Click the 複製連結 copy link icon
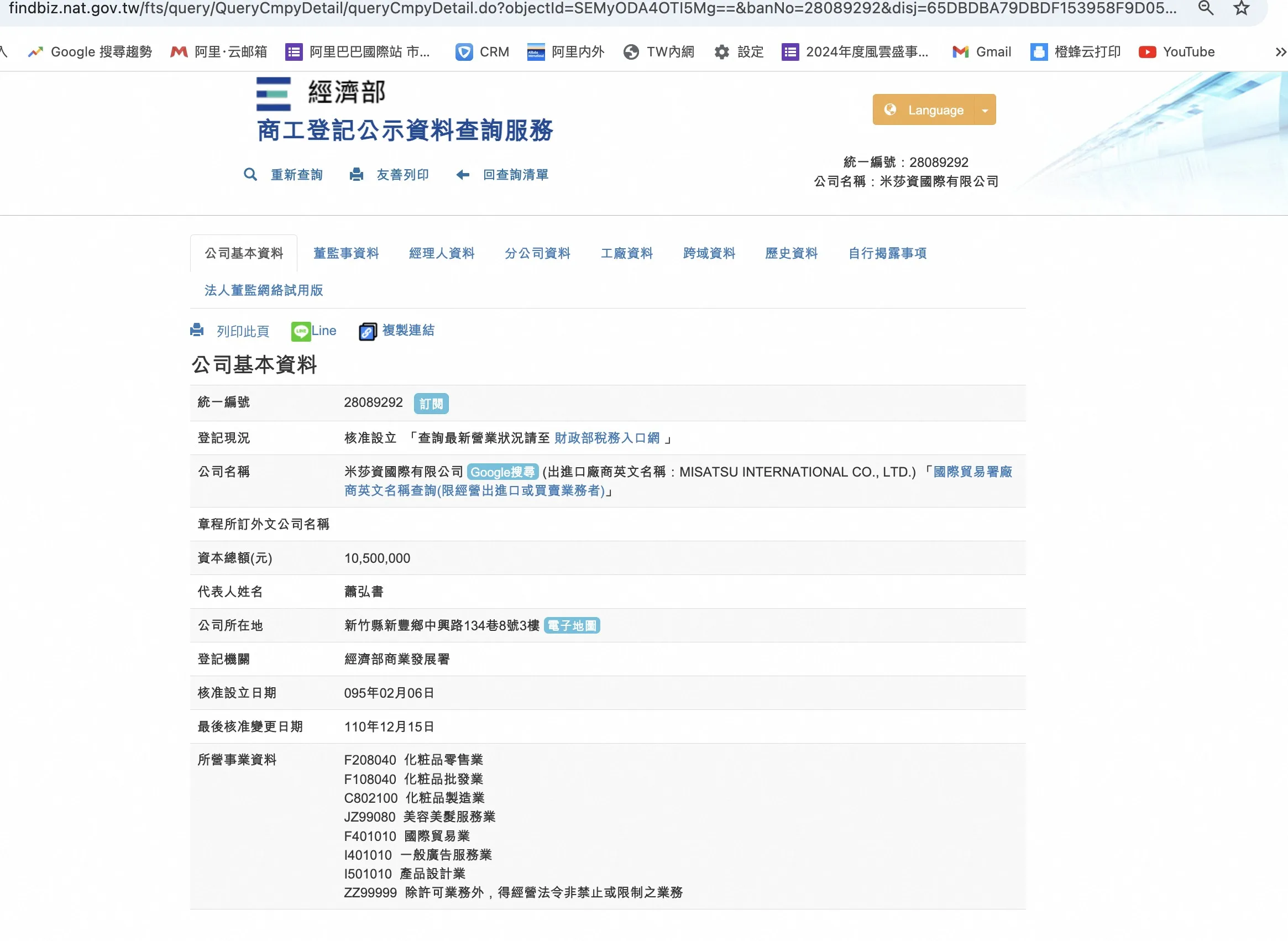The width and height of the screenshot is (1288, 941). pos(367,331)
